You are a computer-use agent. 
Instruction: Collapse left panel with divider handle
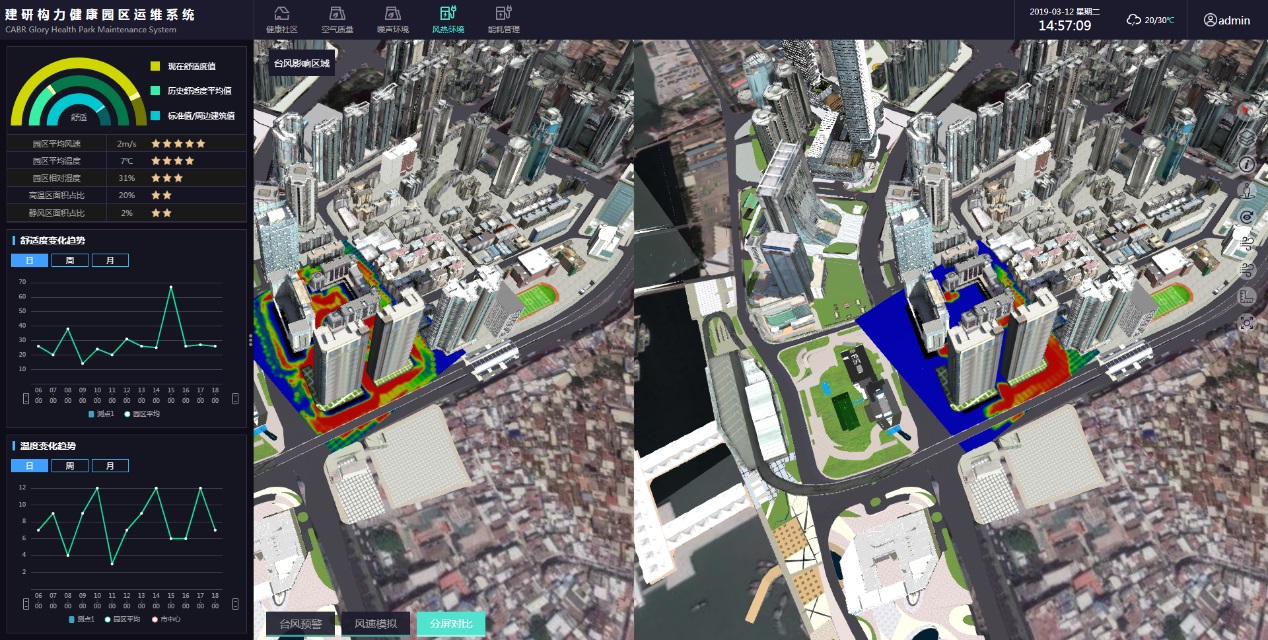(x=250, y=340)
